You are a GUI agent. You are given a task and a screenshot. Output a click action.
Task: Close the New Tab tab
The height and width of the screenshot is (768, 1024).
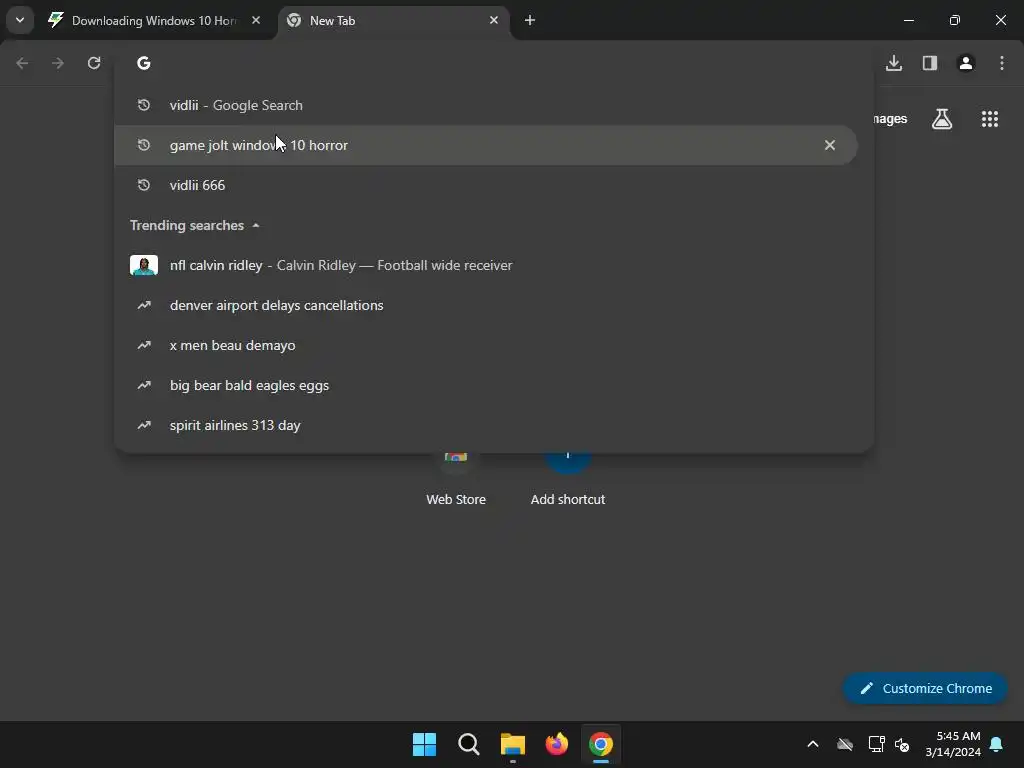(x=494, y=20)
